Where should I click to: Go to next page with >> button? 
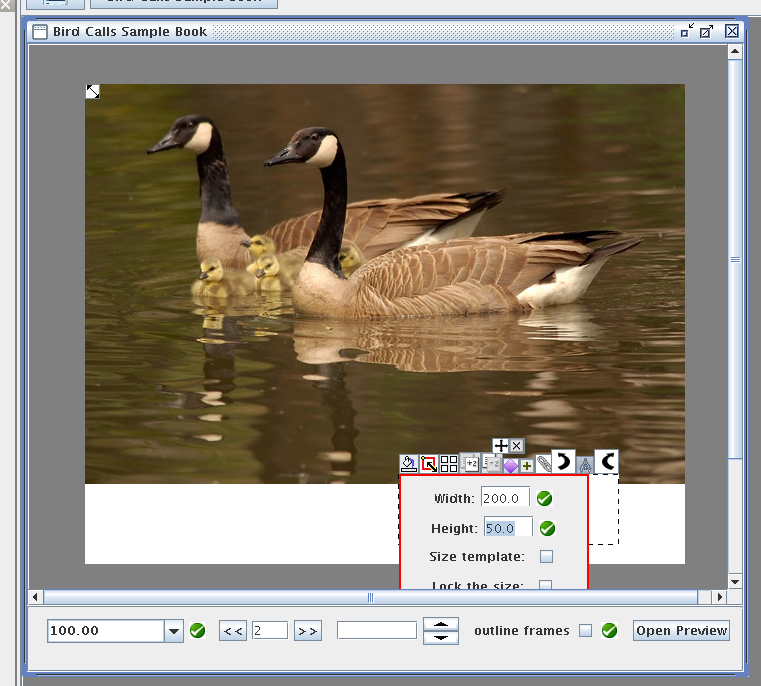point(308,631)
